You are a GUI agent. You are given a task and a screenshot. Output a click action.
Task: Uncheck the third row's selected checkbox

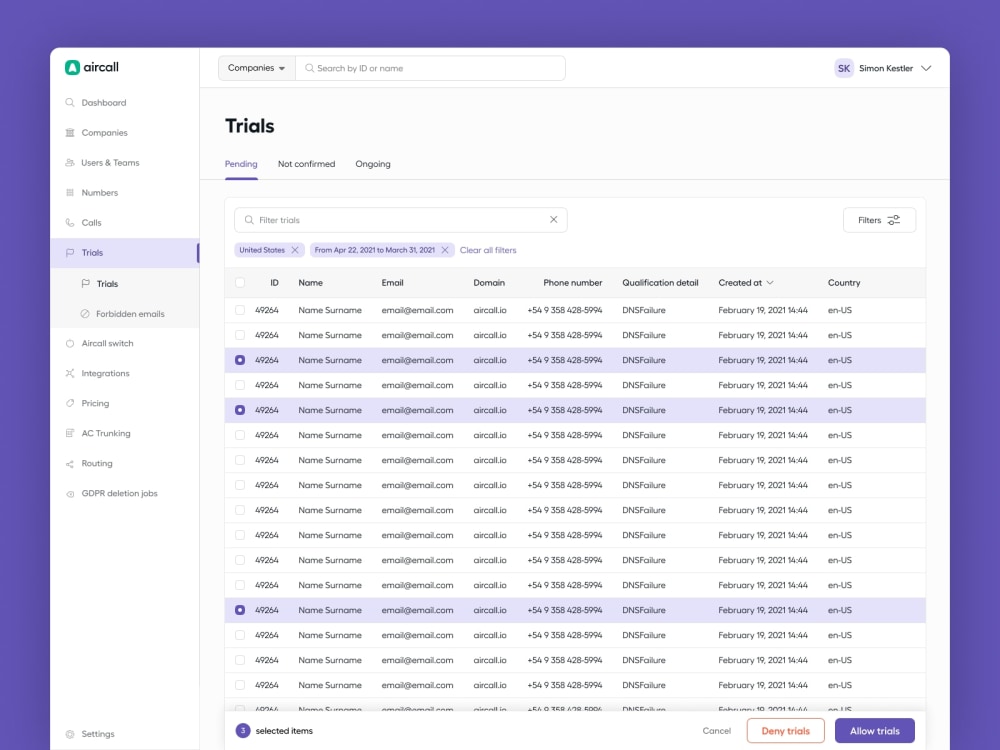pyautogui.click(x=240, y=360)
